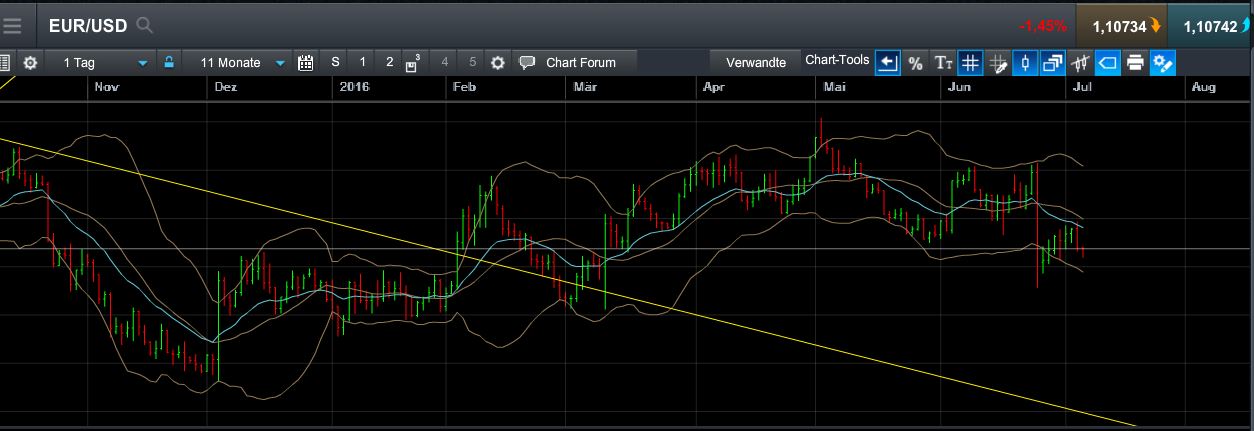
Task: Toggle candlestick chart type
Action: (x=1025, y=63)
